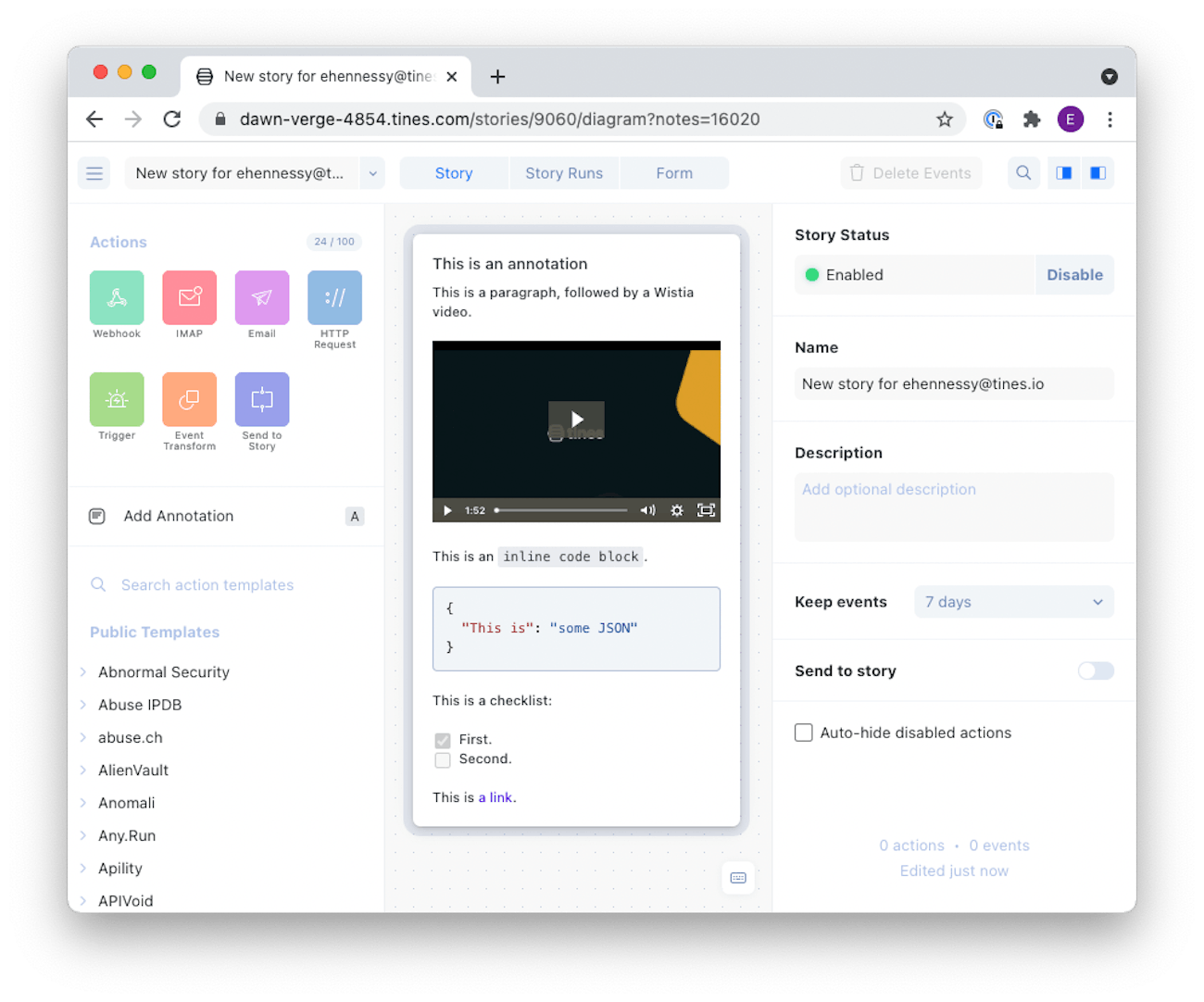
Task: Click the Delete Events button
Action: [x=911, y=173]
